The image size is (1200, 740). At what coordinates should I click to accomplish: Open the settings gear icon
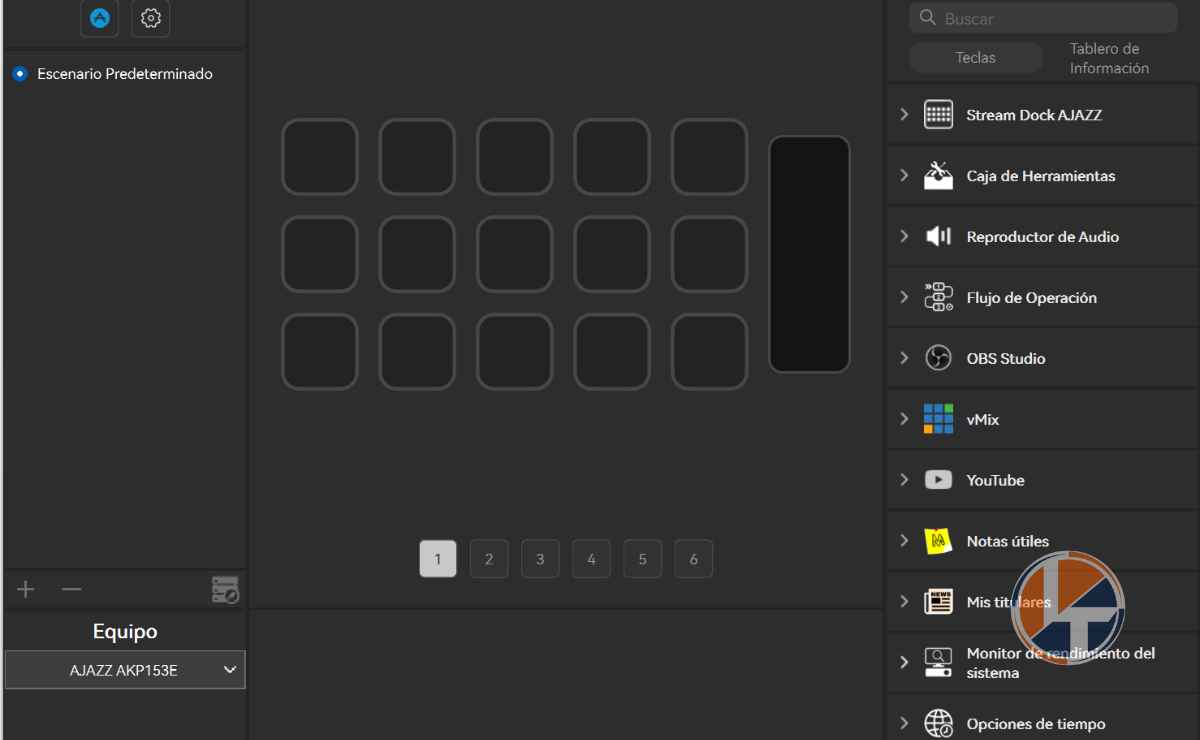[x=151, y=18]
